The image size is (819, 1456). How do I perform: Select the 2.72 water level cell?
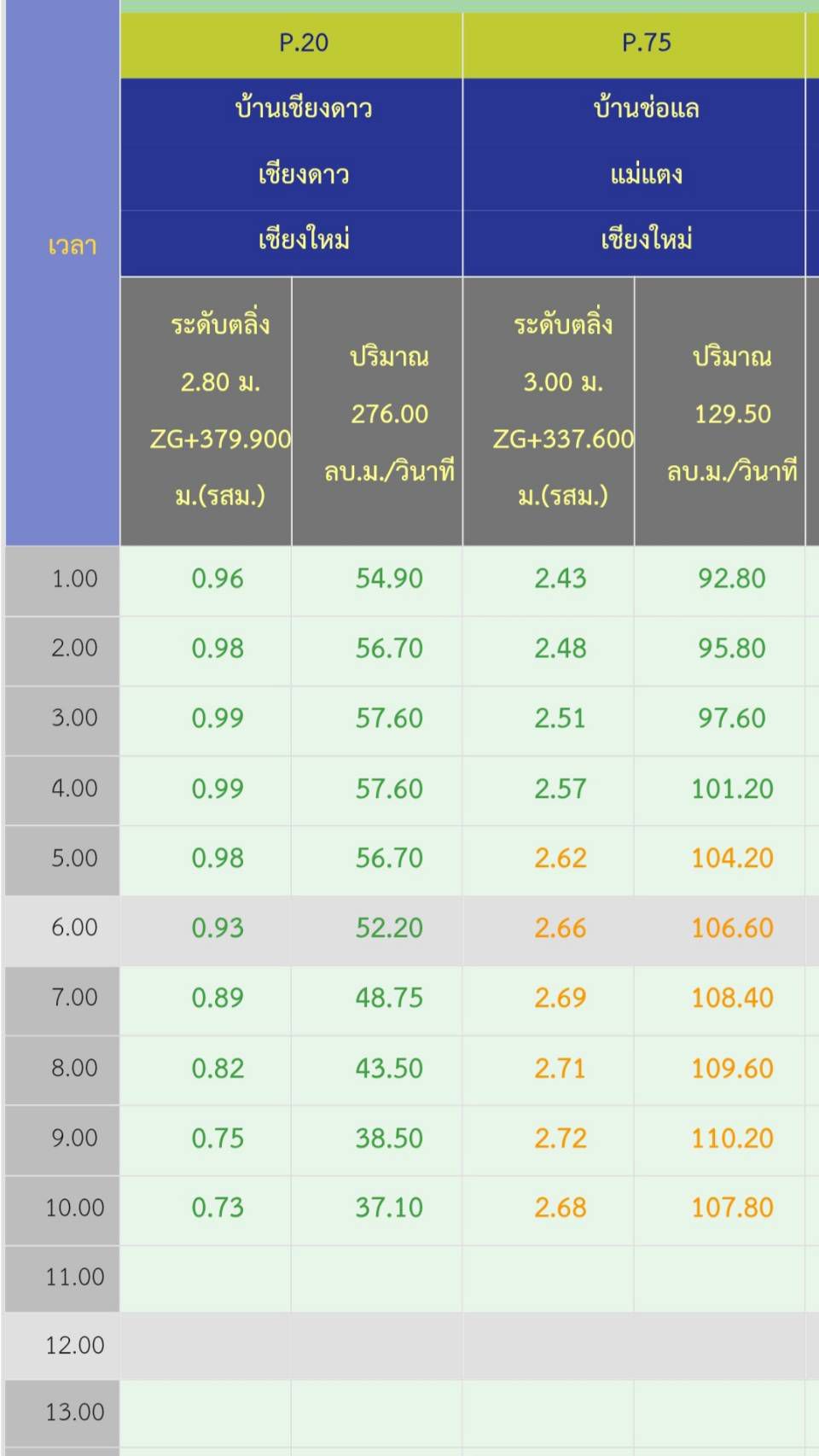(561, 1138)
